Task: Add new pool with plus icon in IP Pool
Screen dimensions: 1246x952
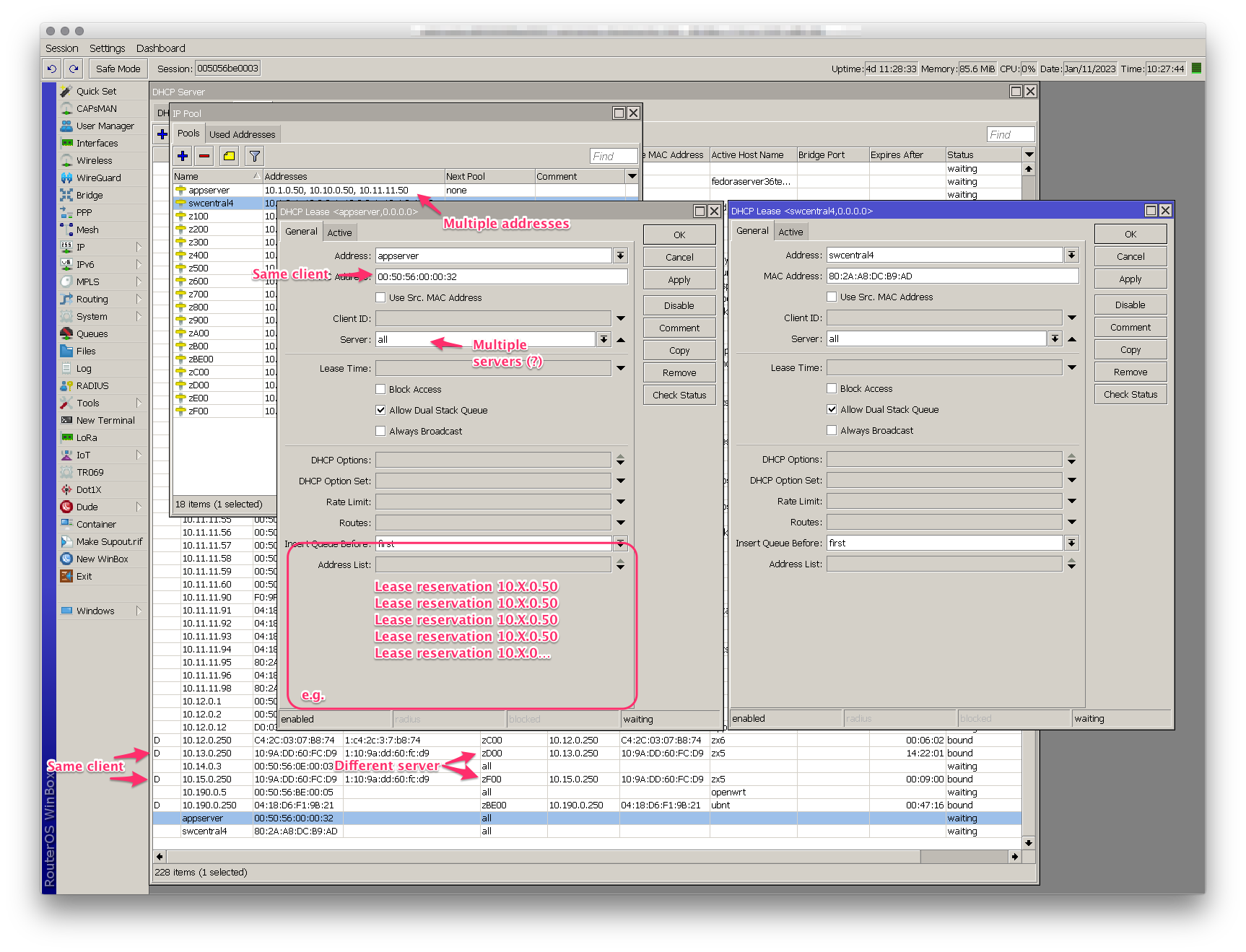Action: click(x=183, y=156)
